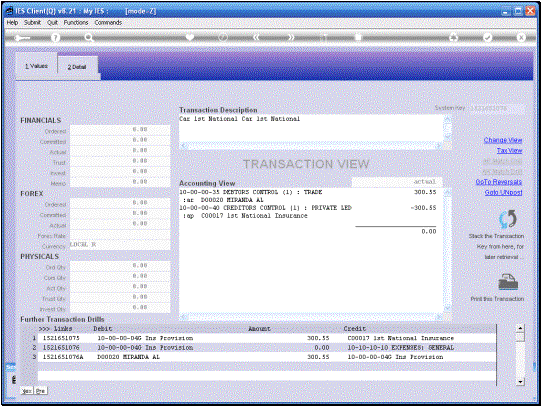The height and width of the screenshot is (406, 541).
Task: Click the Print this Transaction printer icon
Action: [508, 282]
